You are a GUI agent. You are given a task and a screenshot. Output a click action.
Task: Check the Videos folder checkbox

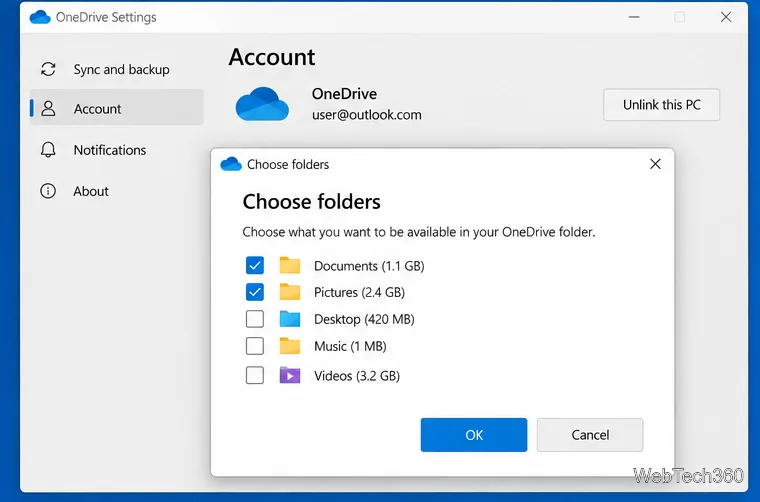255,375
